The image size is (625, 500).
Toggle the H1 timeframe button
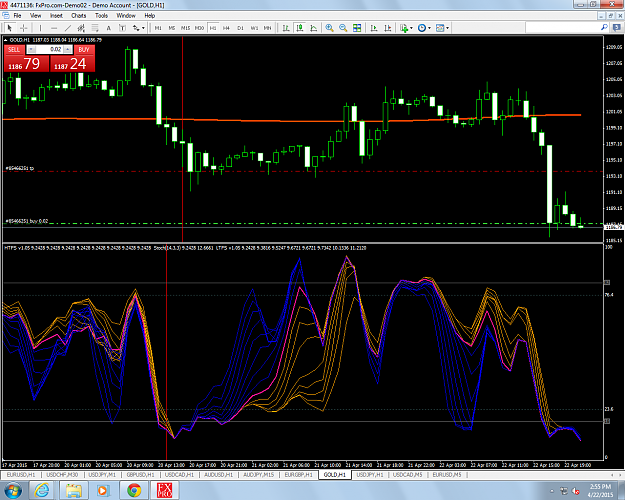[x=213, y=28]
